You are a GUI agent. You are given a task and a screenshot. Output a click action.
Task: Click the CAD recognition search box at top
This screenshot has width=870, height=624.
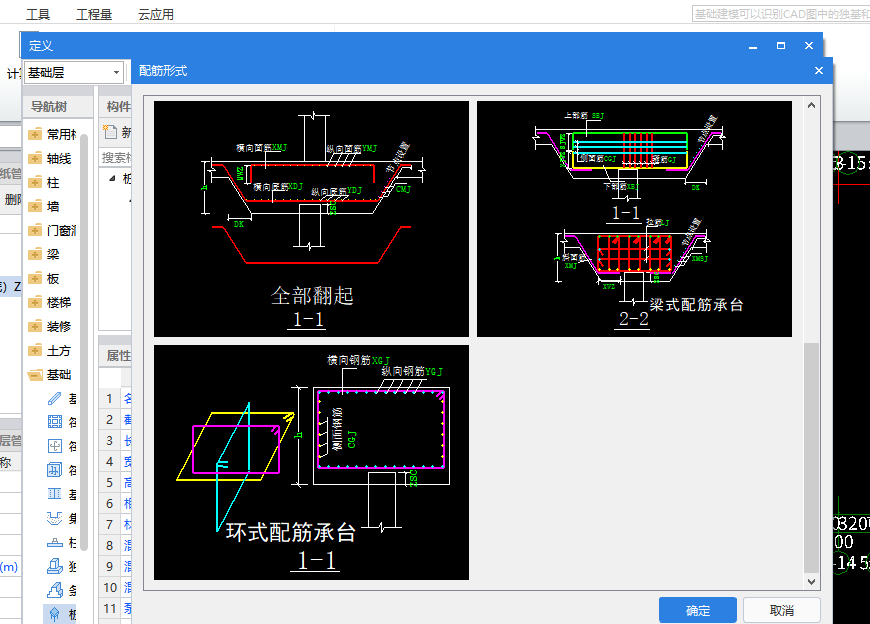[x=781, y=14]
